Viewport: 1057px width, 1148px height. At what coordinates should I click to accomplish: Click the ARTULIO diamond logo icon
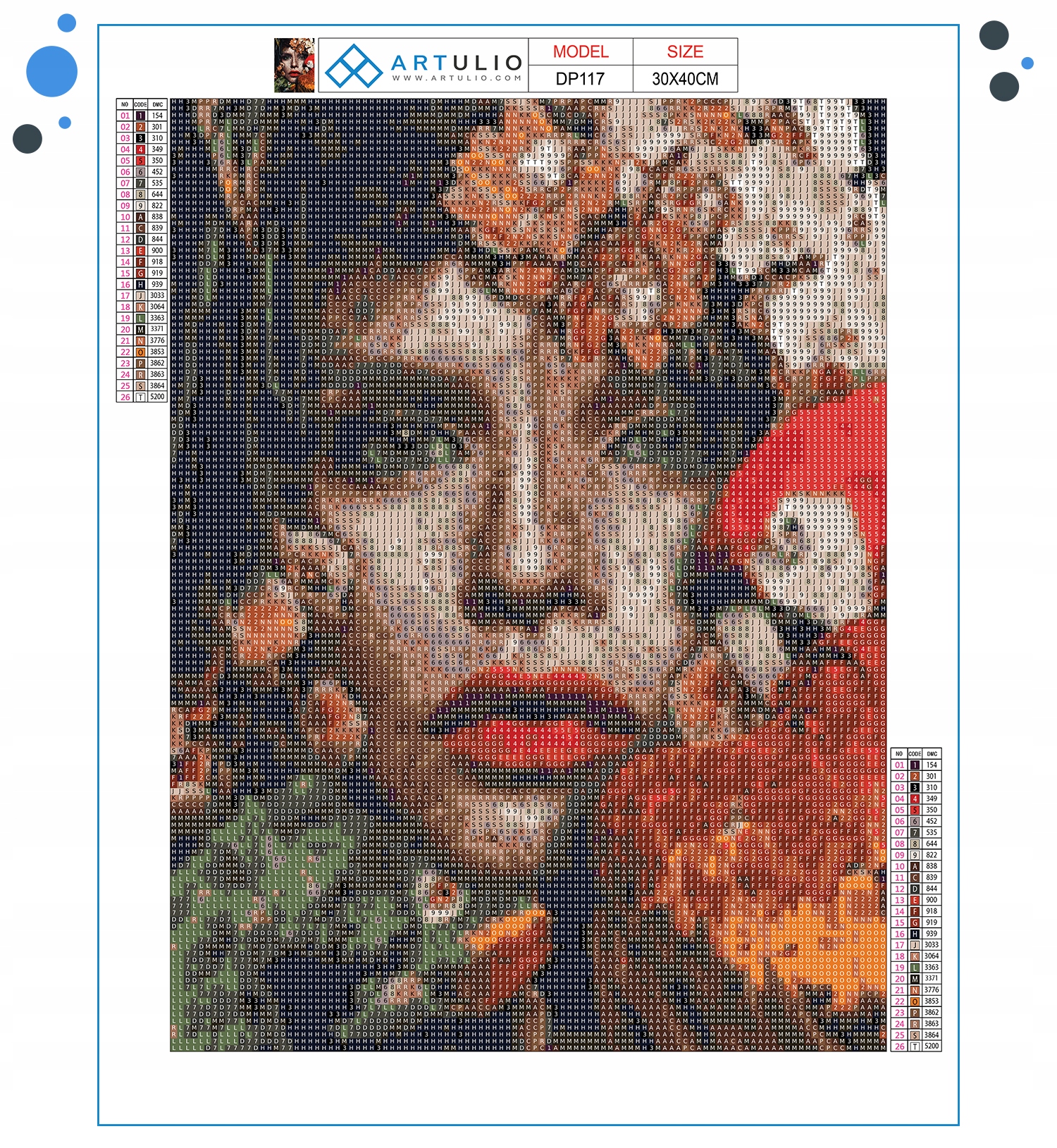pos(354,66)
